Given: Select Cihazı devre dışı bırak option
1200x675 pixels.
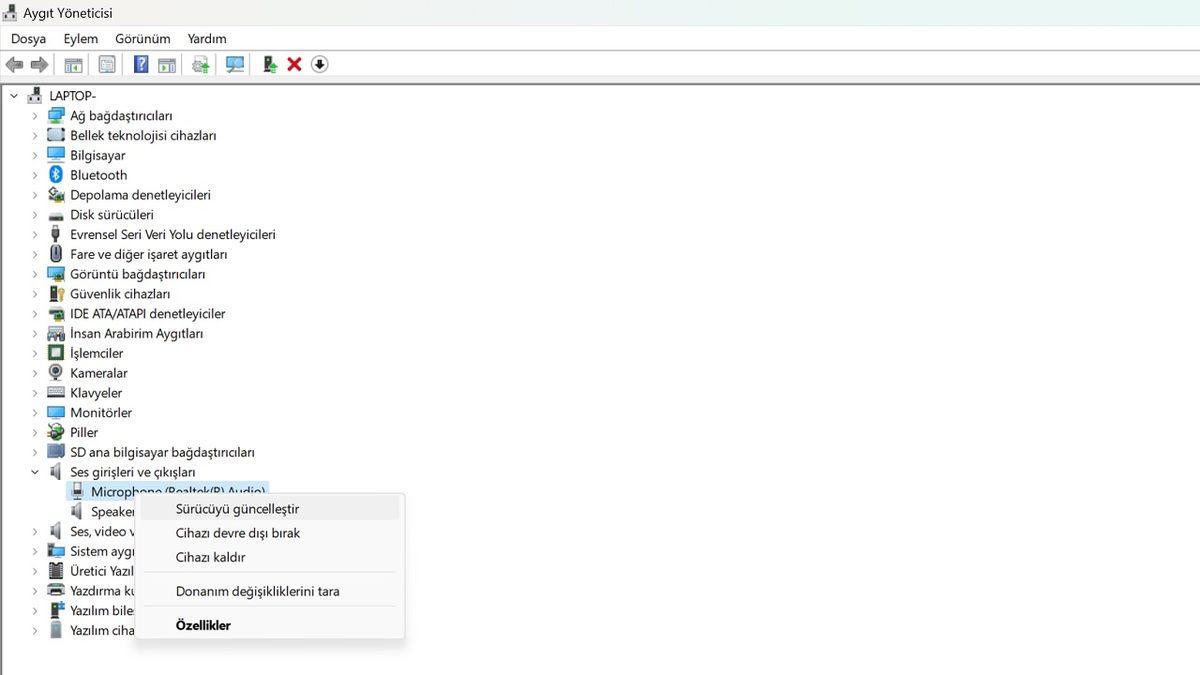Looking at the screenshot, I should click(x=237, y=533).
